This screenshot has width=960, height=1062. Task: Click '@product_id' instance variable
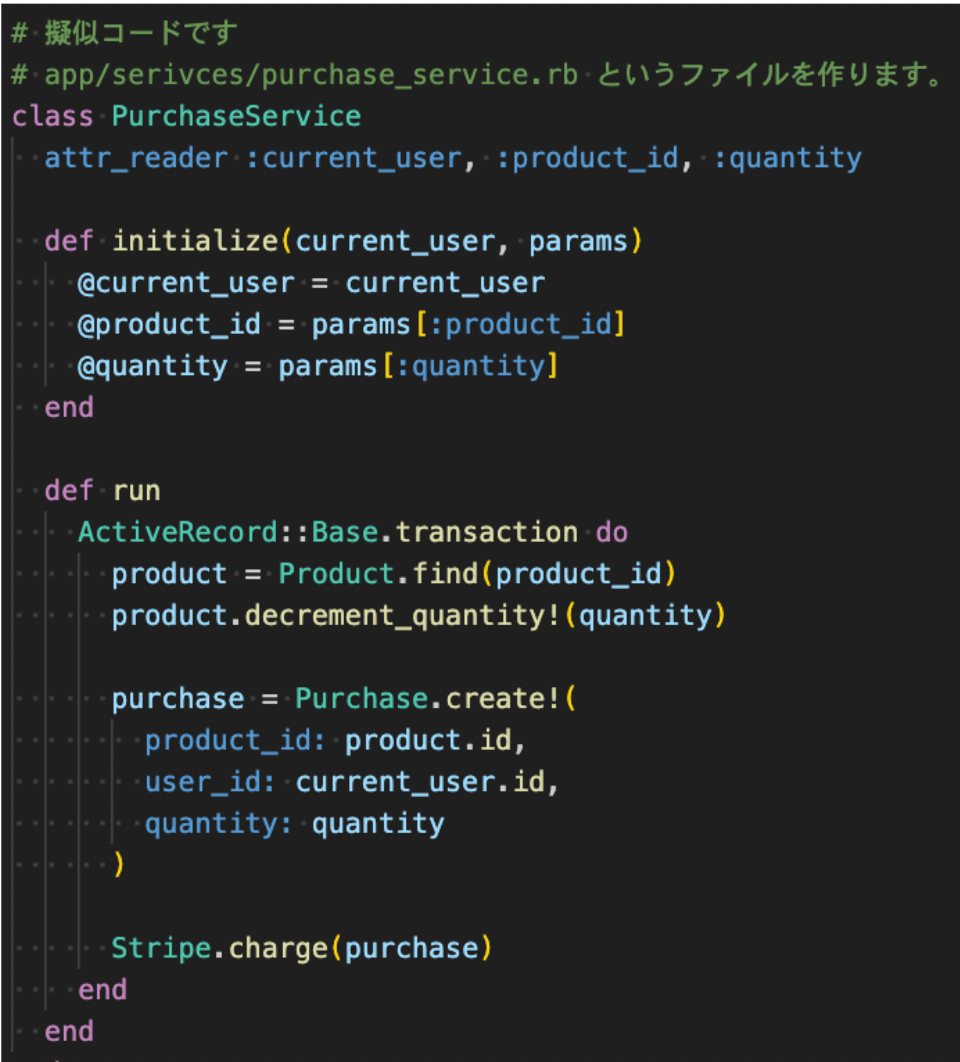coord(169,324)
